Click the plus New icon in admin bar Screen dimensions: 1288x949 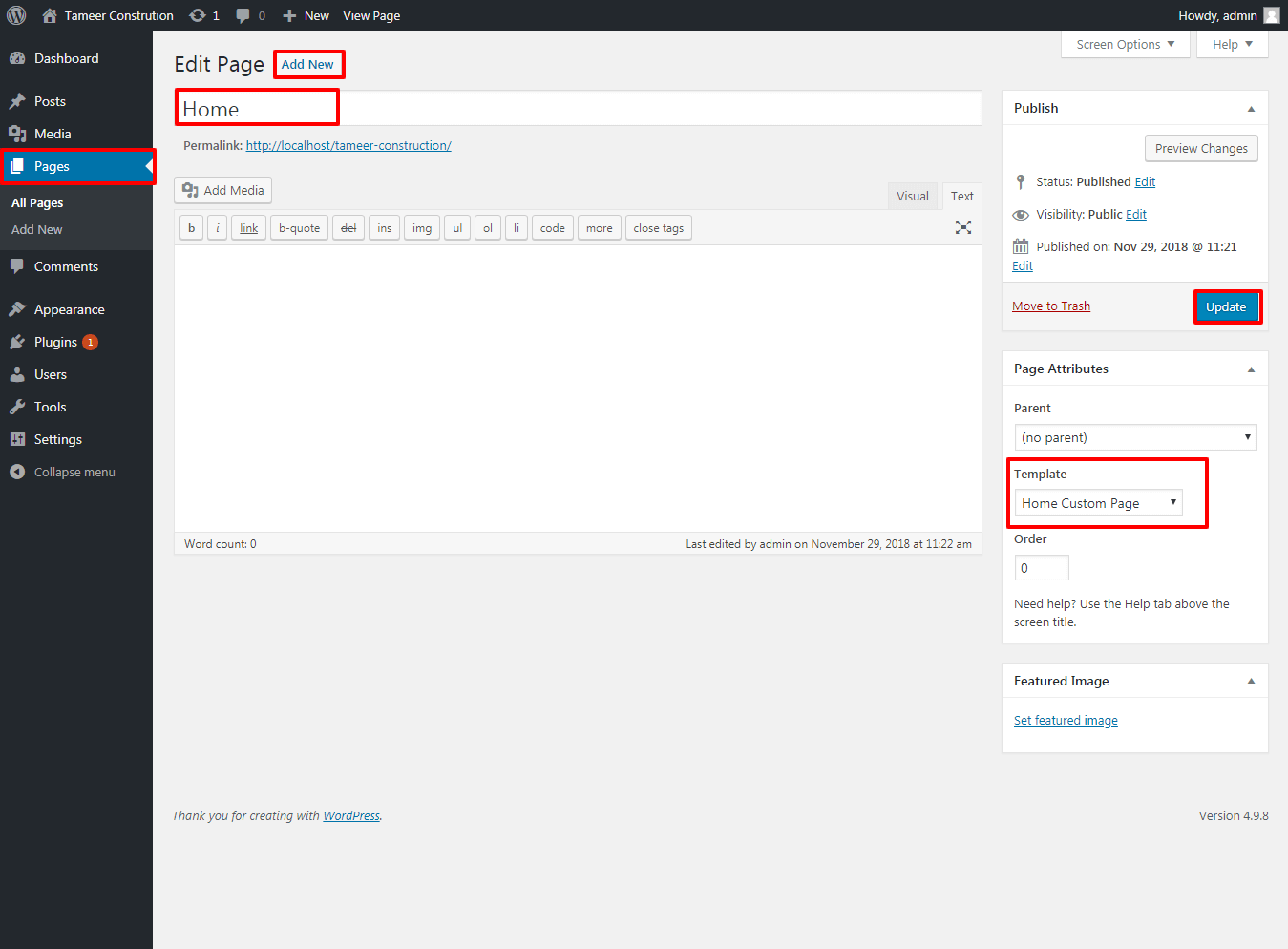(289, 15)
